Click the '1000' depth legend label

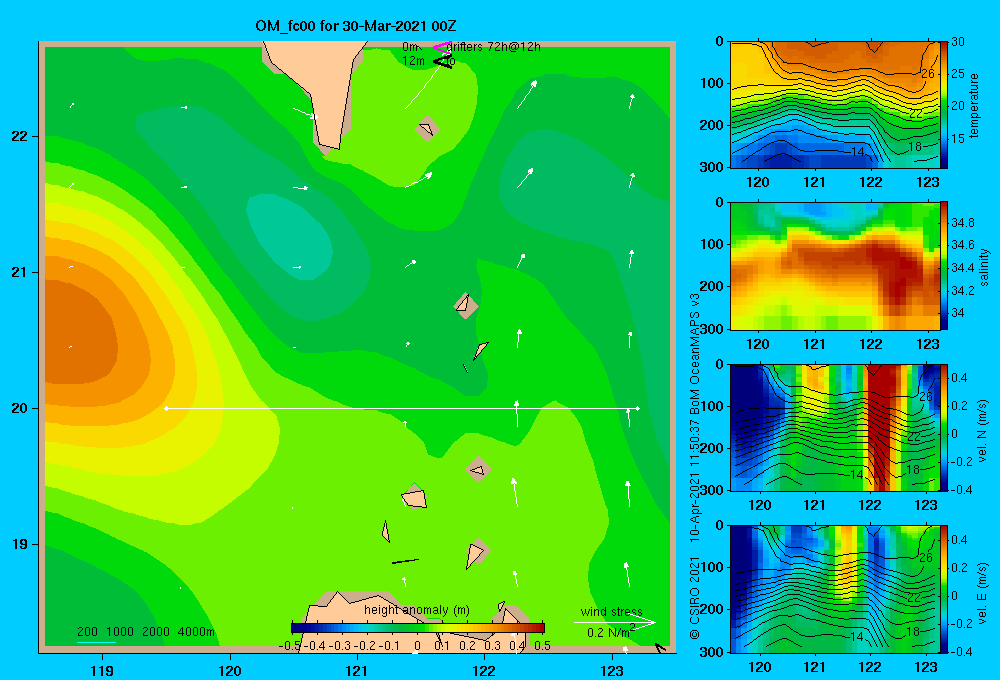120,632
